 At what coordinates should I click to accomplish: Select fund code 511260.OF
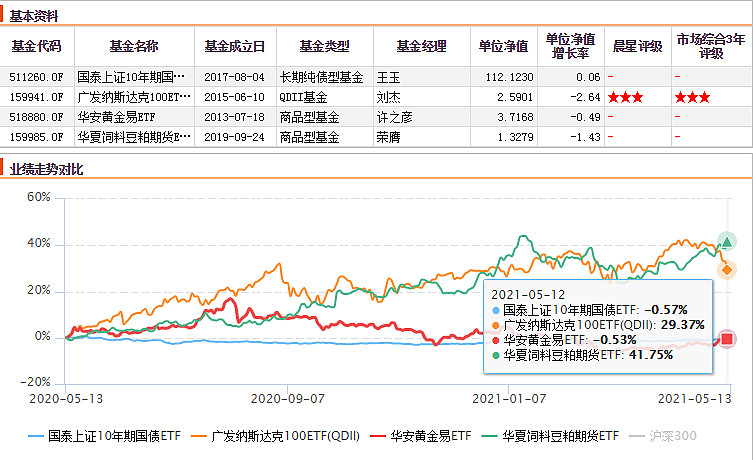pyautogui.click(x=36, y=77)
